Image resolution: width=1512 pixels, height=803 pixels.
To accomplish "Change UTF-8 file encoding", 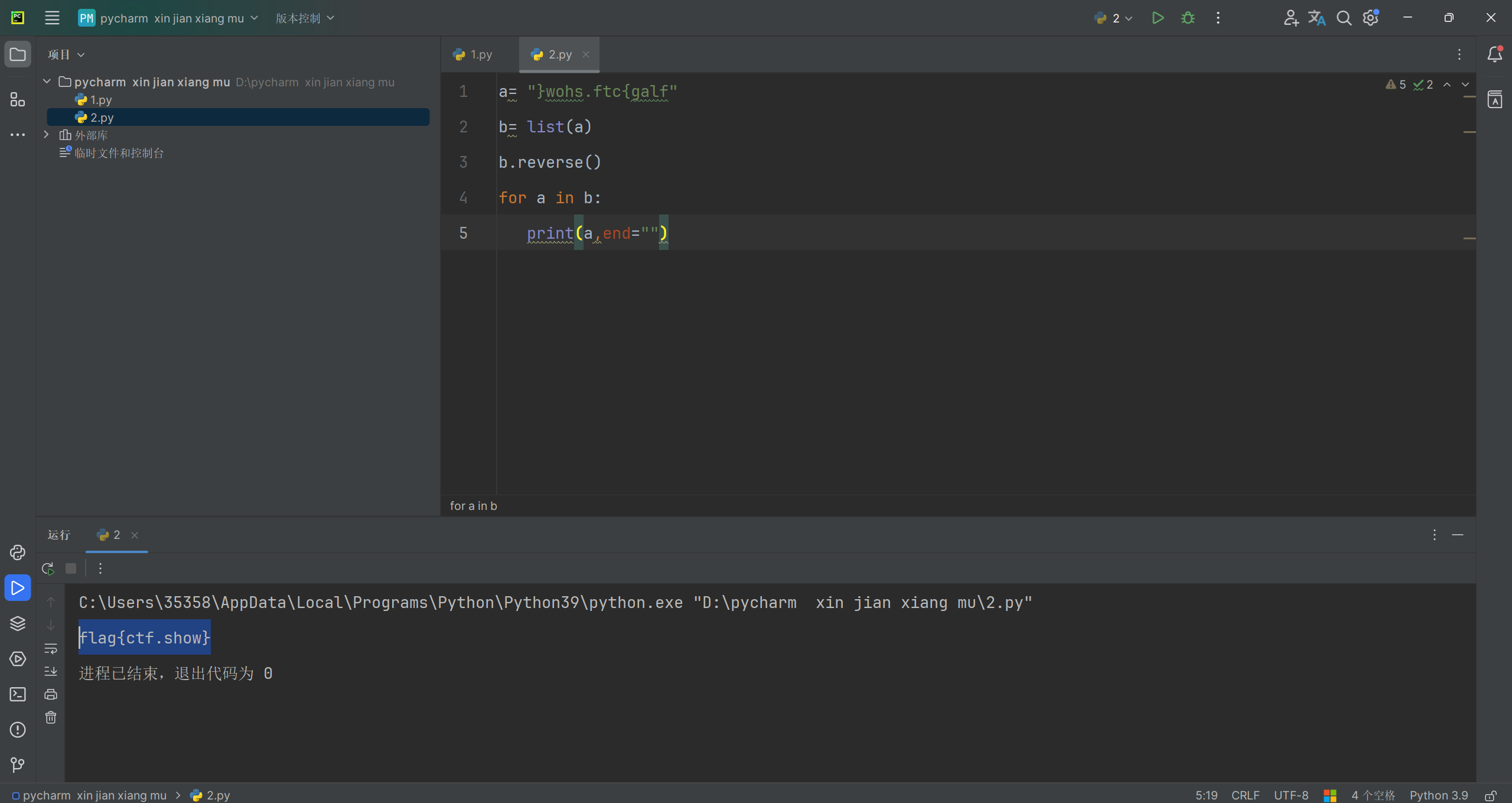I will [1291, 795].
